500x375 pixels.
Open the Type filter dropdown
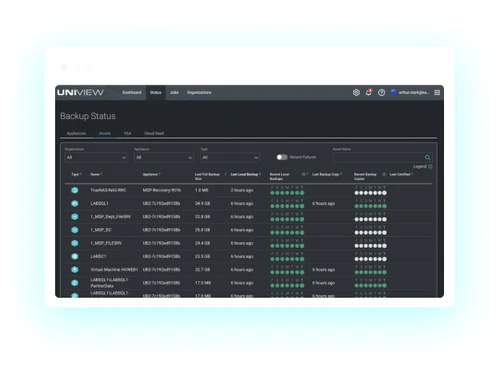[230, 157]
